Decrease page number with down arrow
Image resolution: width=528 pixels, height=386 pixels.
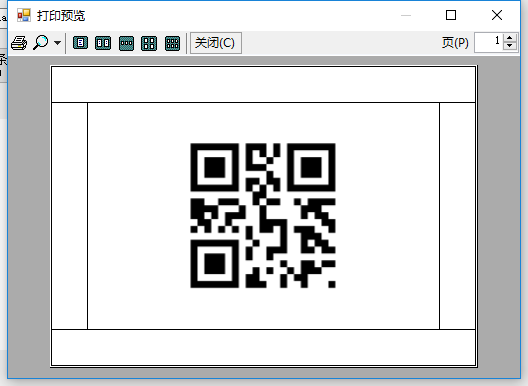[x=510, y=46]
